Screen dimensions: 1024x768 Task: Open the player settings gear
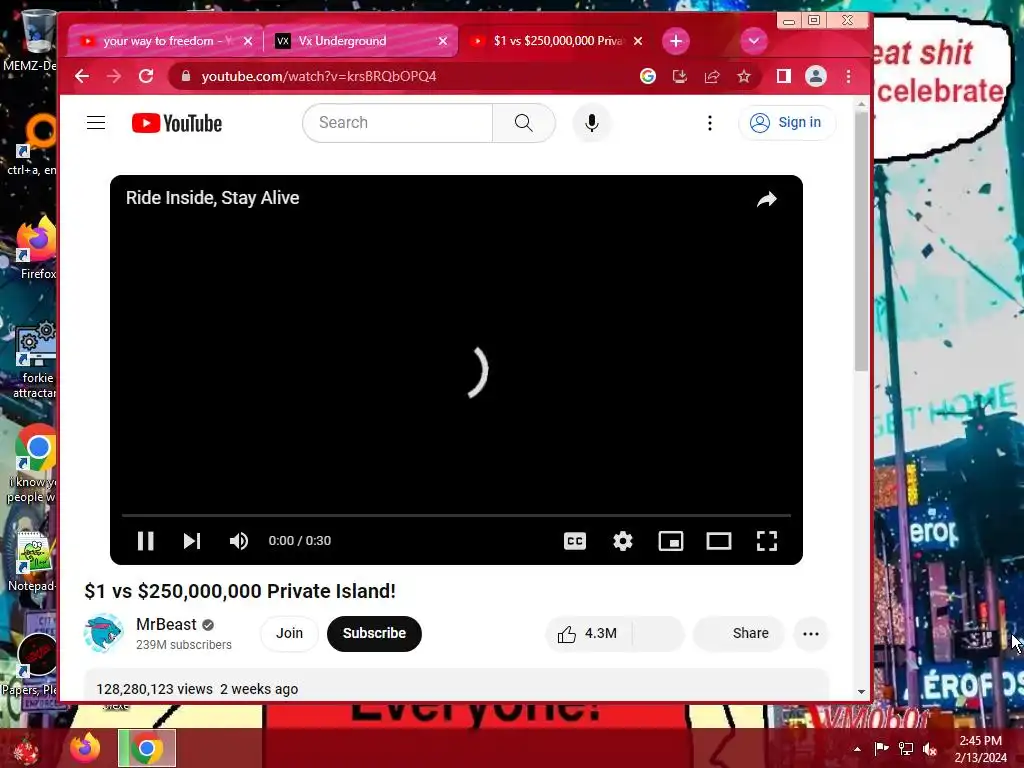click(x=623, y=541)
